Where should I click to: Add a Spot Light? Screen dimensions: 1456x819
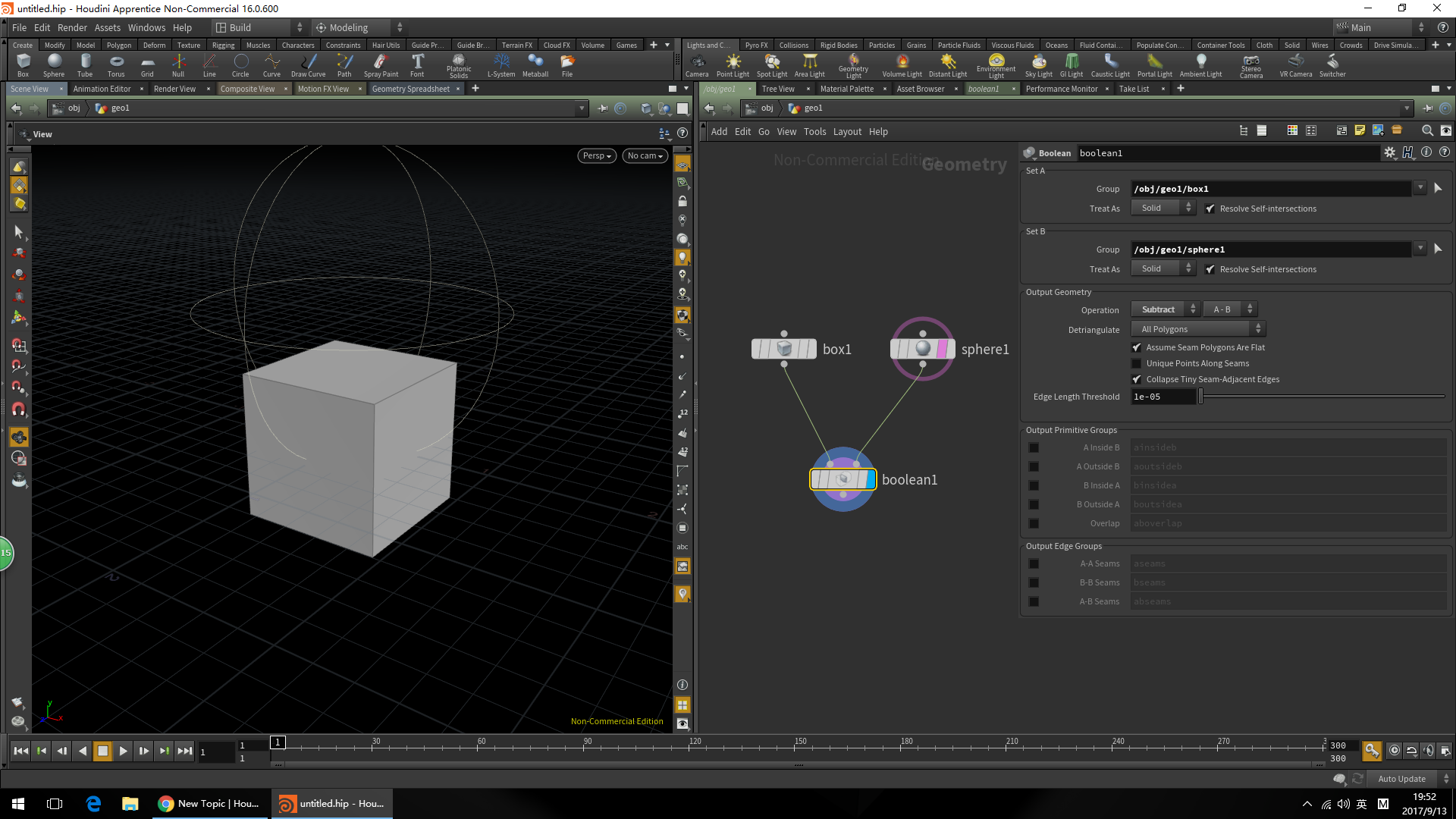pyautogui.click(x=772, y=65)
